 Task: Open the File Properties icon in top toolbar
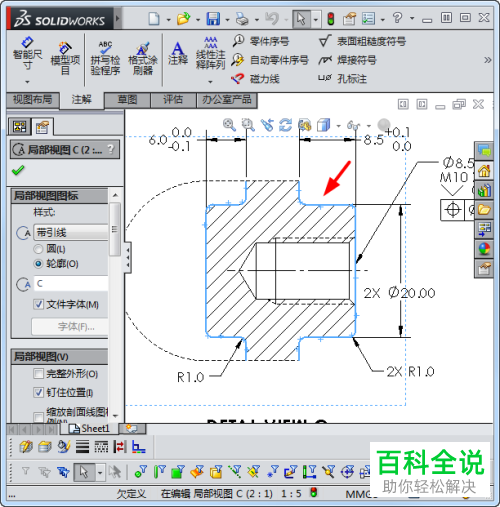click(349, 19)
